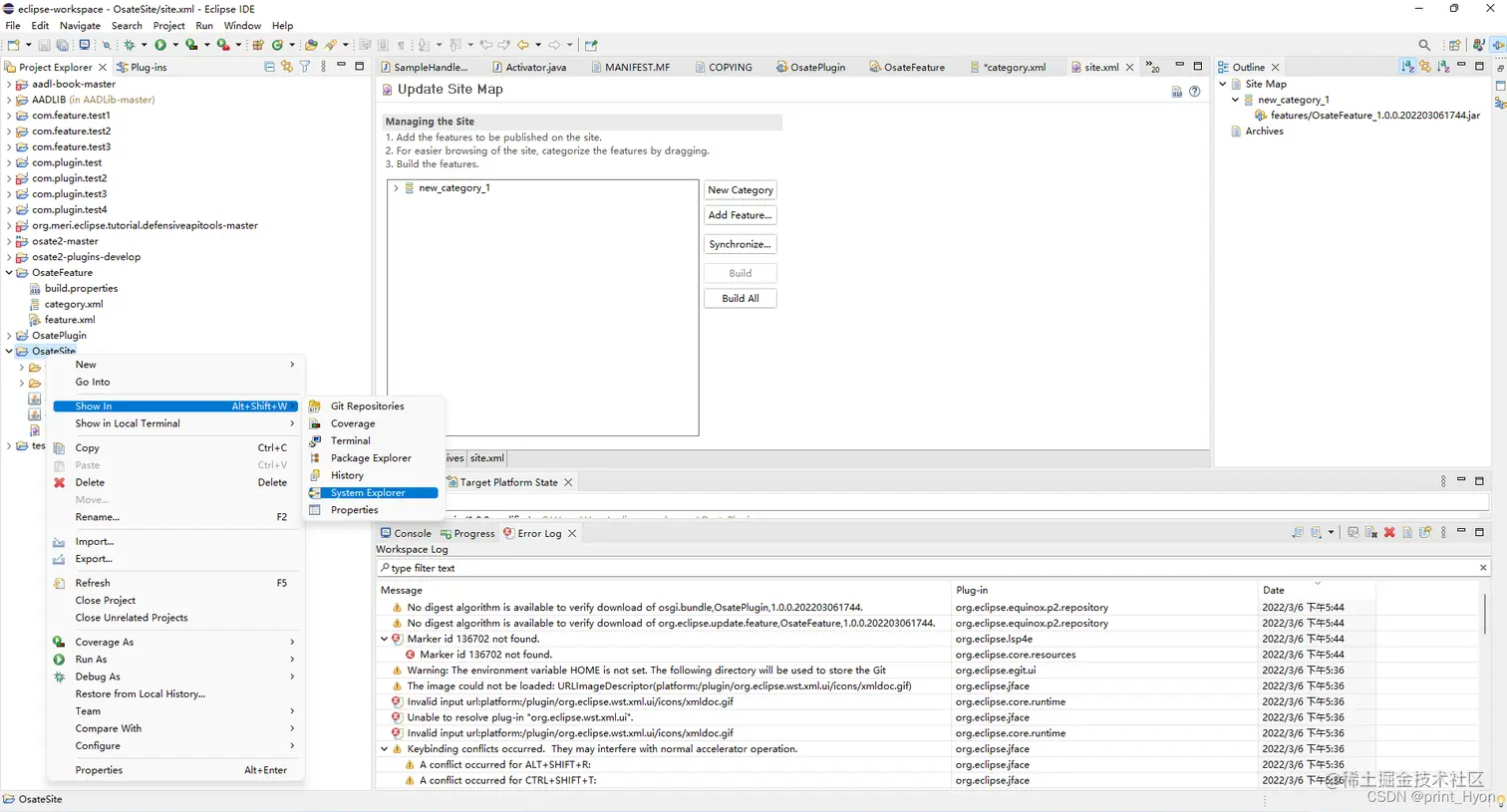Open the Project Explorer filter funnel icon

305,67
